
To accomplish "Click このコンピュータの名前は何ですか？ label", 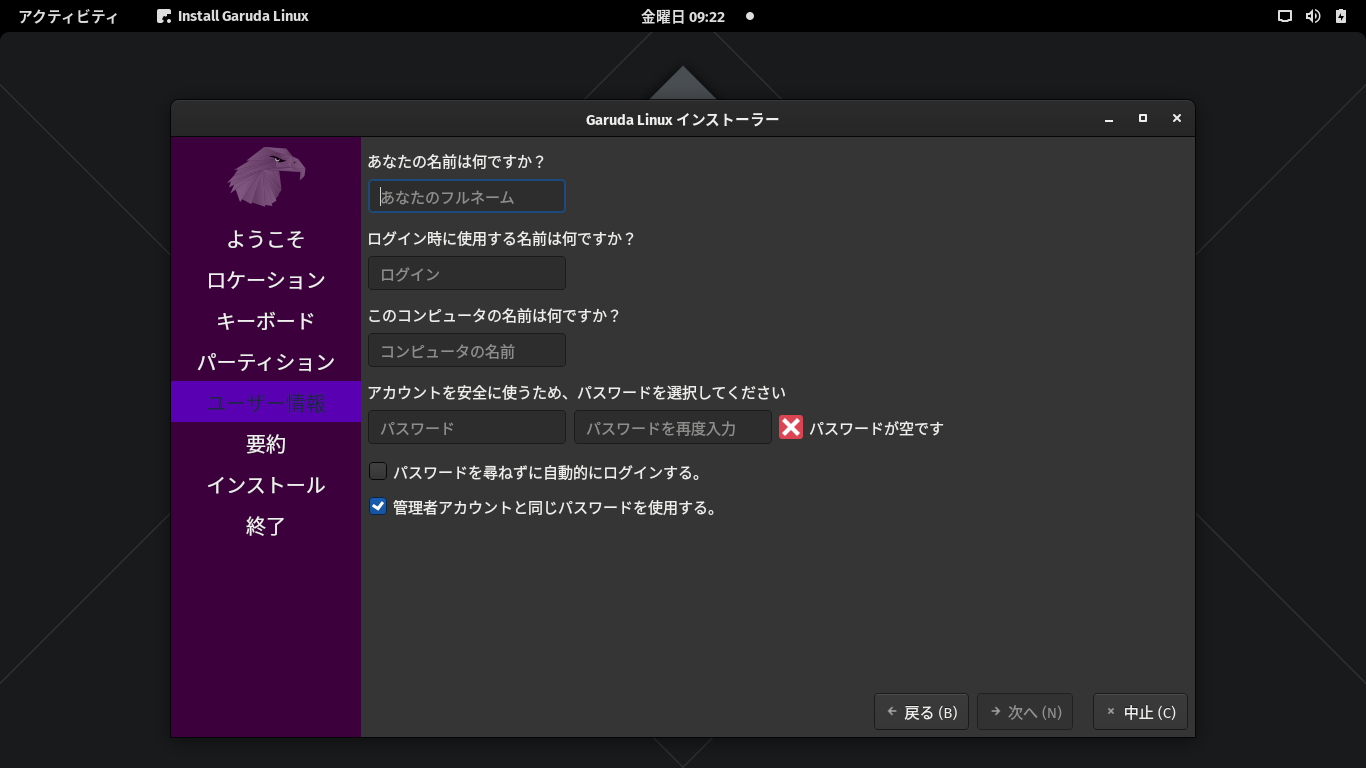I will pos(495,315).
